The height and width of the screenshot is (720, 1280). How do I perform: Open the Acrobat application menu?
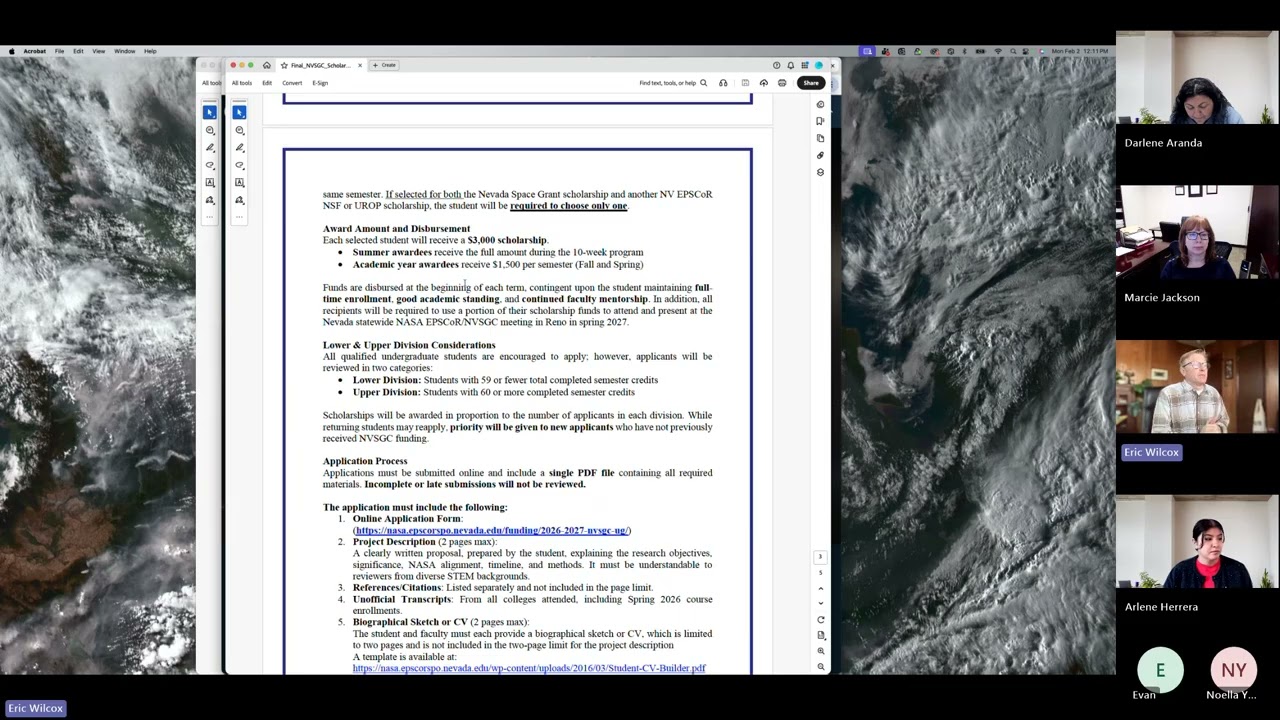tap(35, 51)
